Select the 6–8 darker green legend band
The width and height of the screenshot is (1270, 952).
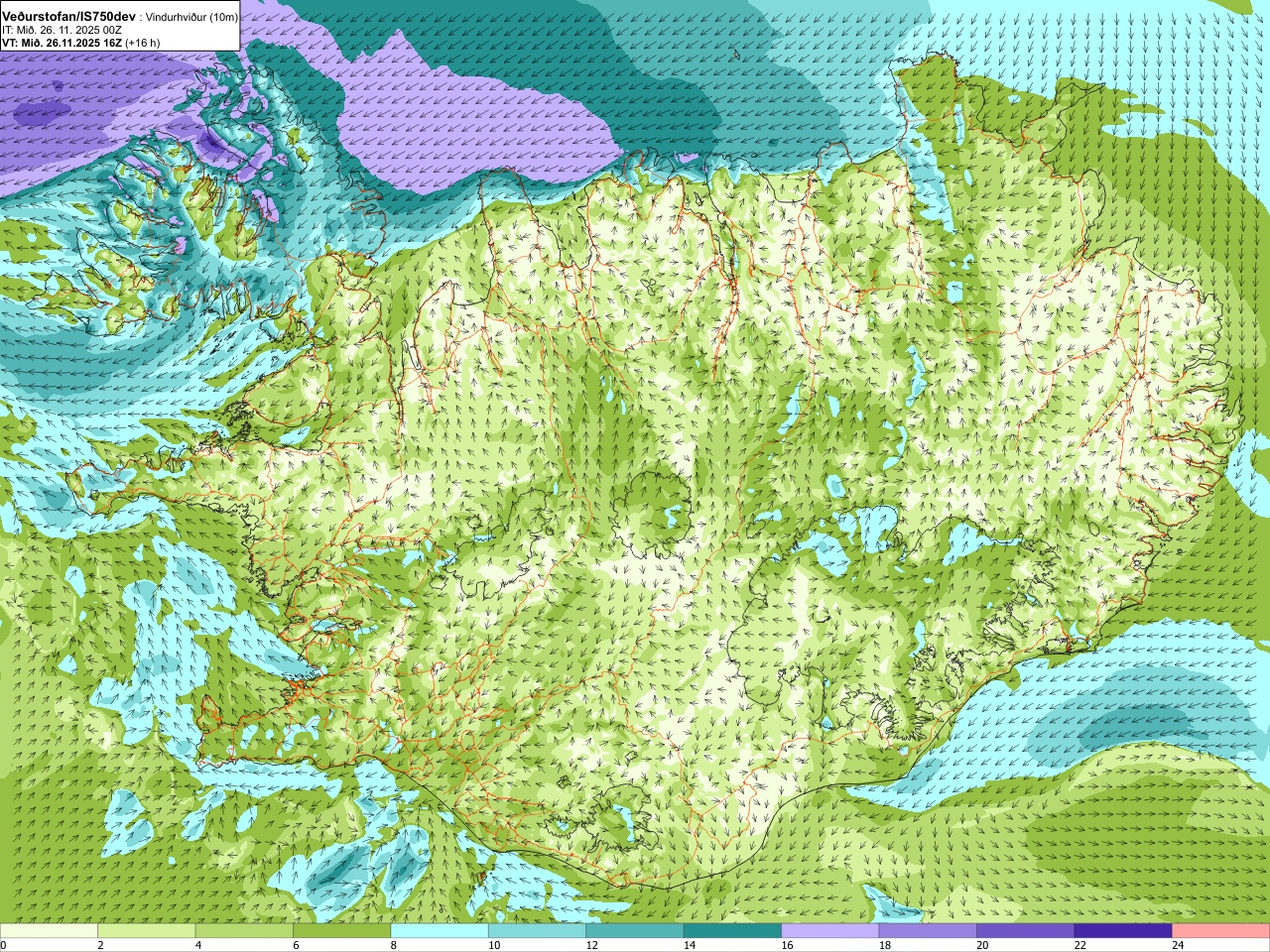(x=341, y=931)
